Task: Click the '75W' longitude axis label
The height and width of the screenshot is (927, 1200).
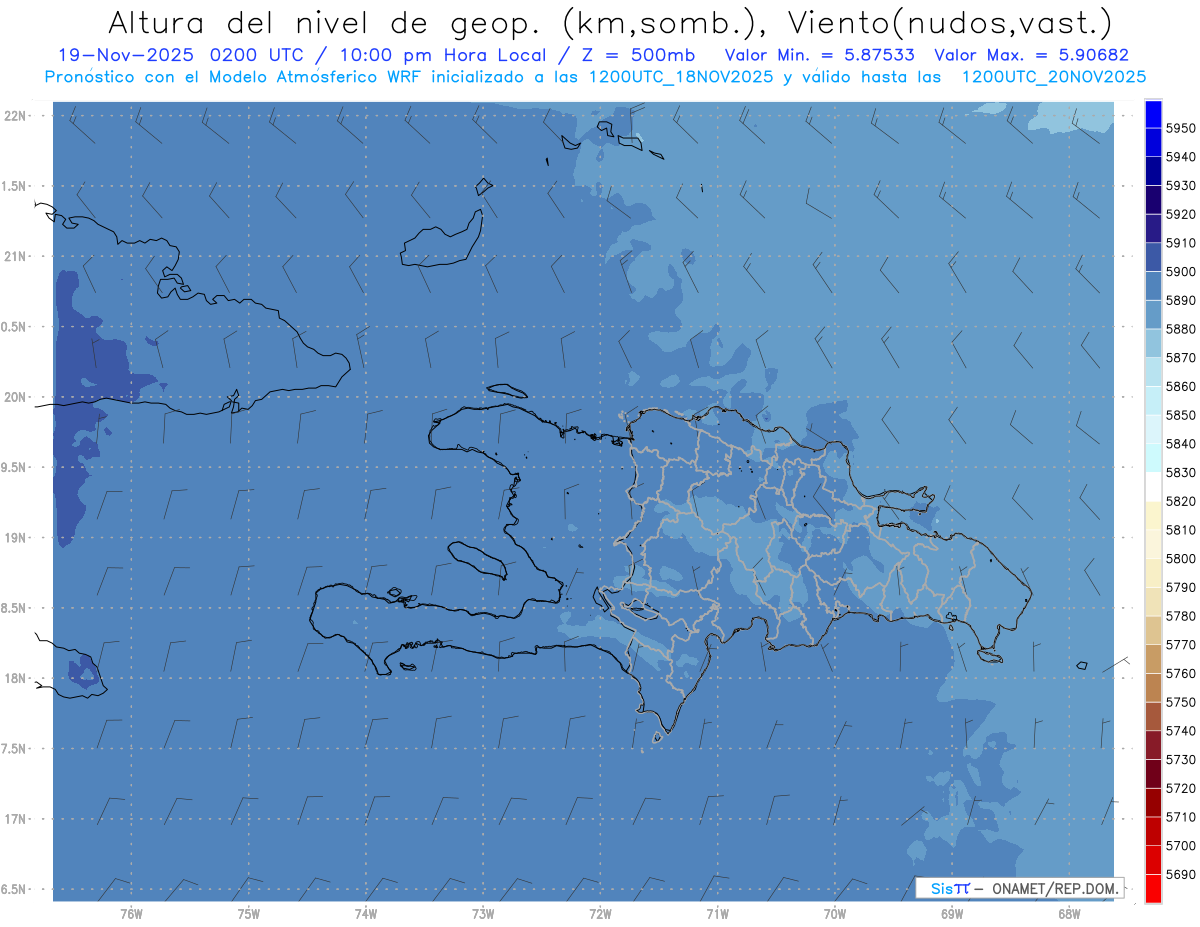Action: (x=249, y=913)
